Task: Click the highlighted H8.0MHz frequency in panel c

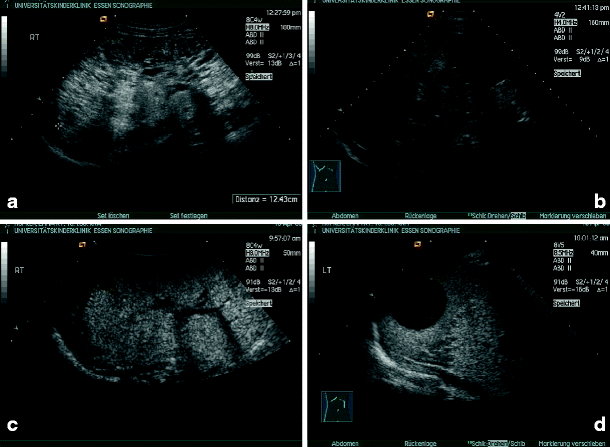Action: [x=257, y=253]
